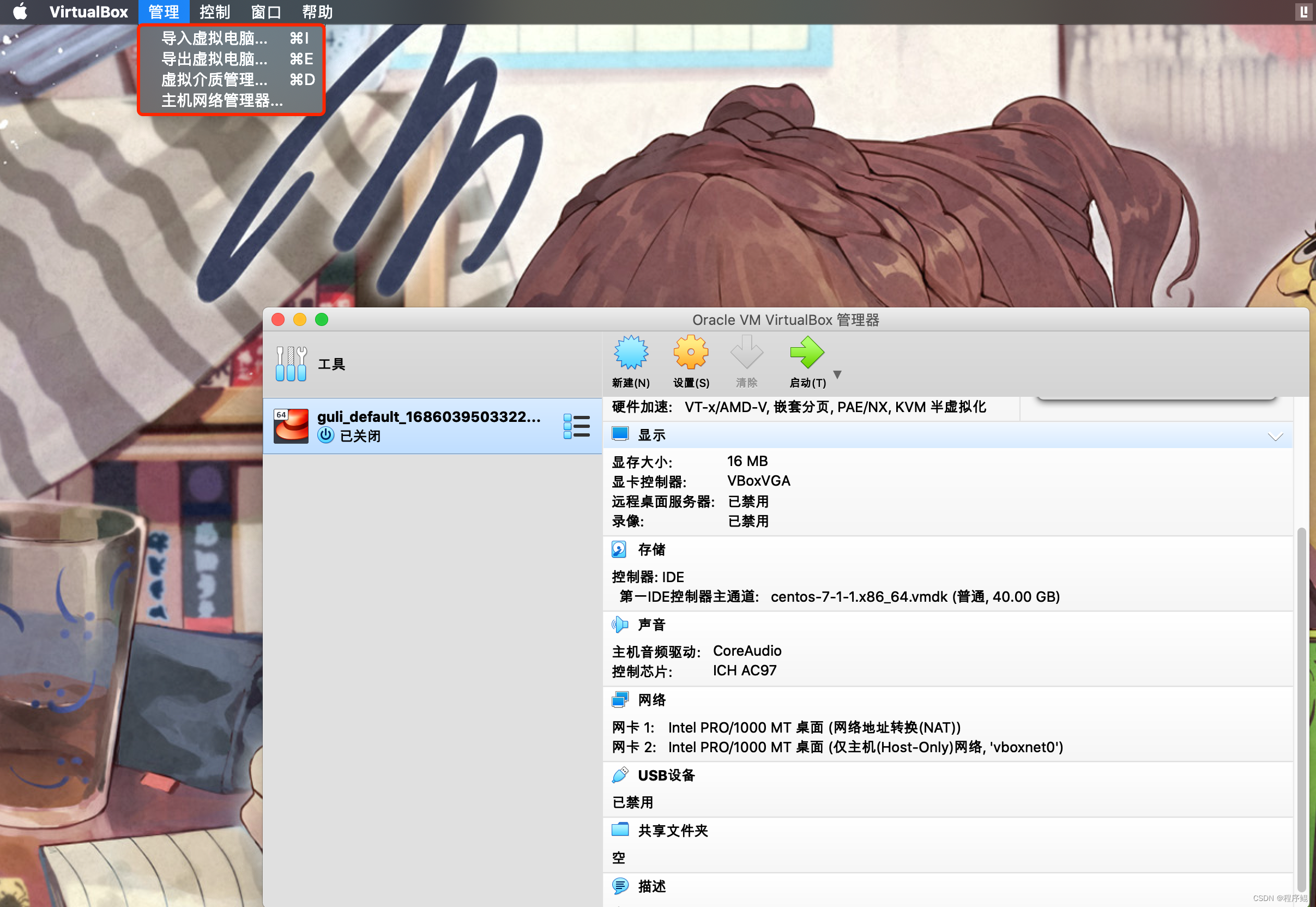Select the guli_default virtual machine
1316x907 pixels.
[432, 426]
